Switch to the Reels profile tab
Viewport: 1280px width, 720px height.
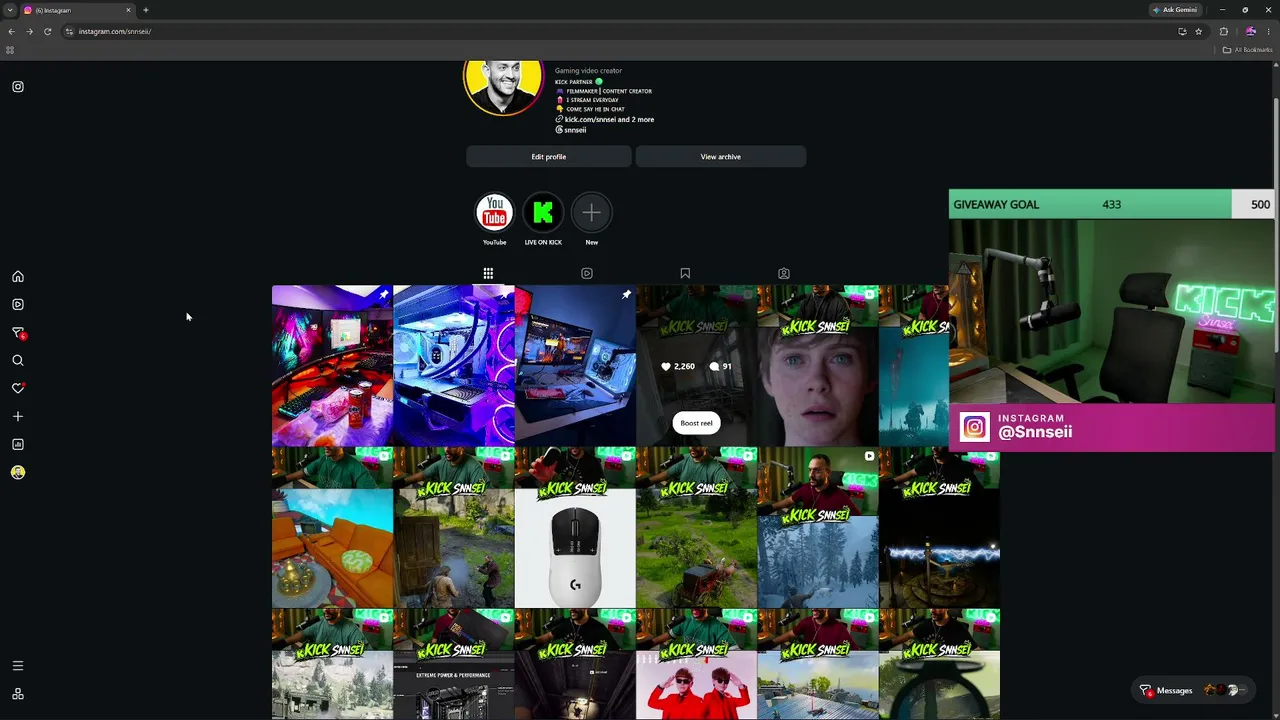click(x=587, y=273)
